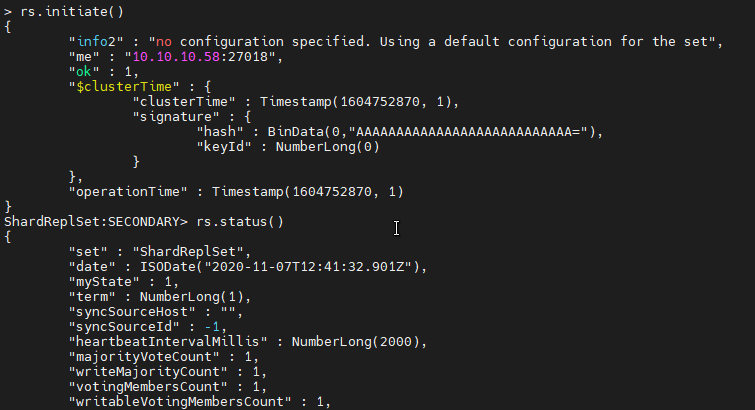Click the "set" : "ShardReplSet" line
Viewport: 755px width, 410px height.
point(160,251)
